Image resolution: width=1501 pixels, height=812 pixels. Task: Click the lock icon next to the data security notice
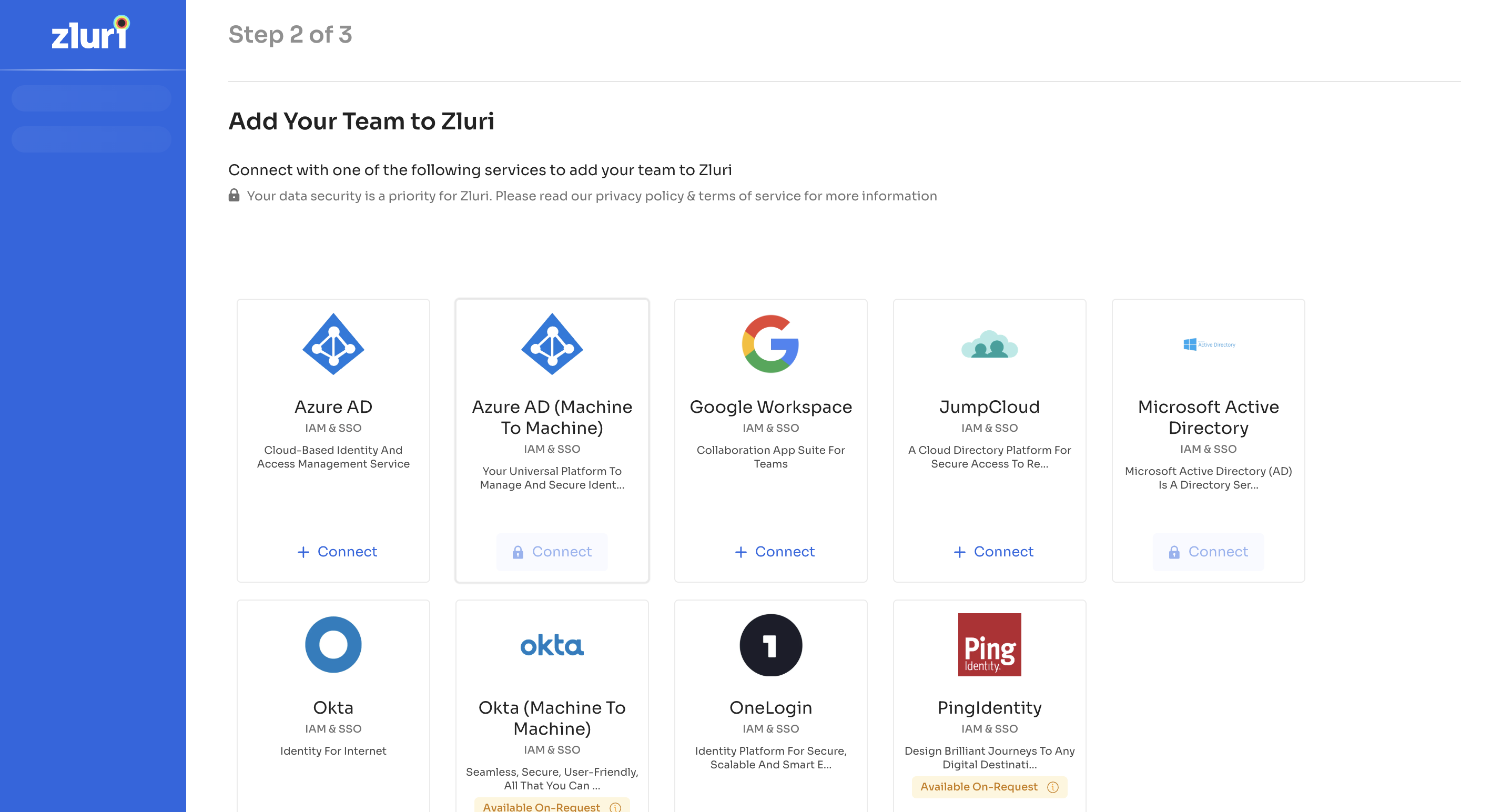click(234, 195)
